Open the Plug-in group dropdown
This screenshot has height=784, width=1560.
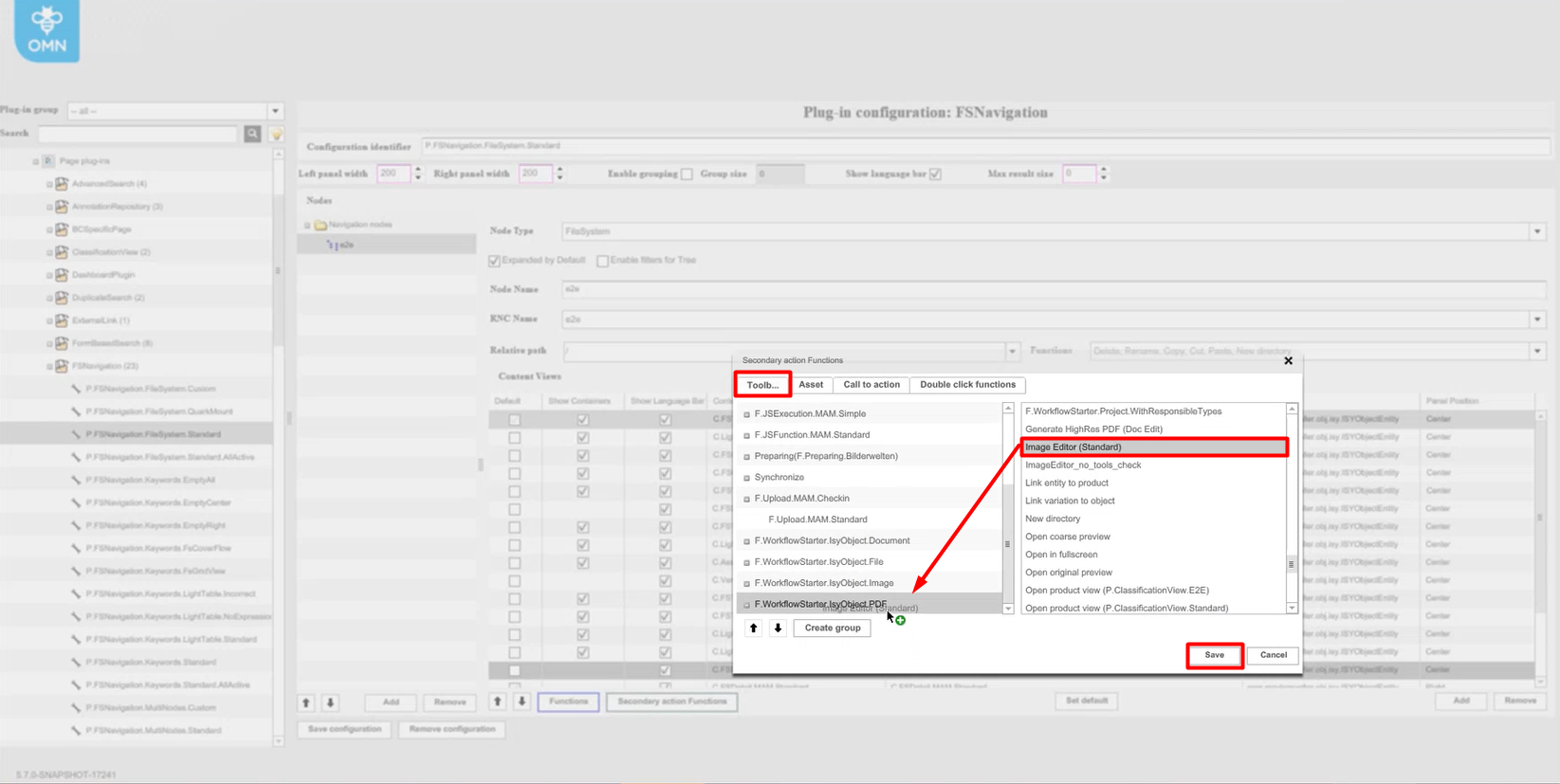(275, 111)
